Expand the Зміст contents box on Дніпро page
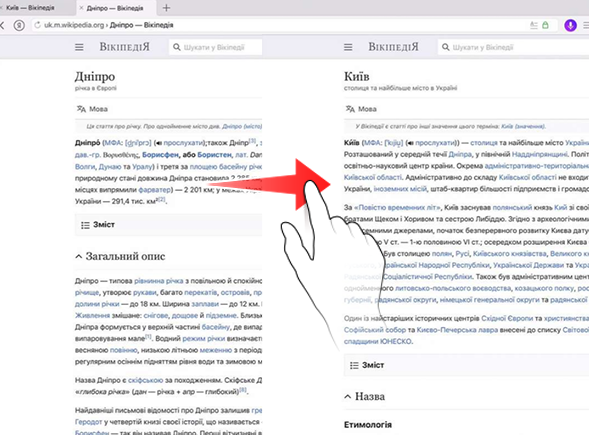The image size is (589, 435). 168,225
